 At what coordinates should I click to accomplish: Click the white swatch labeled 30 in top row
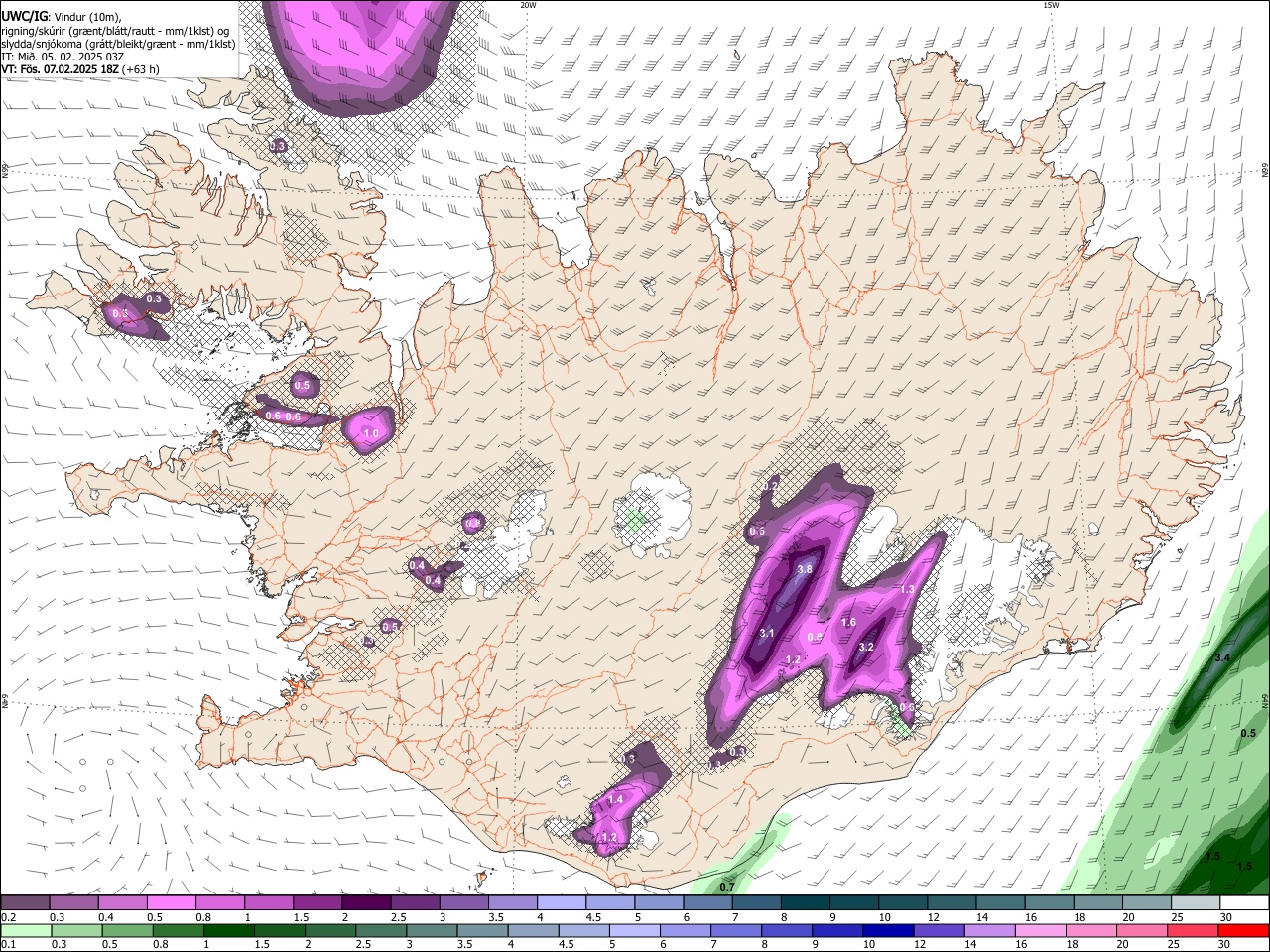(x=1244, y=903)
